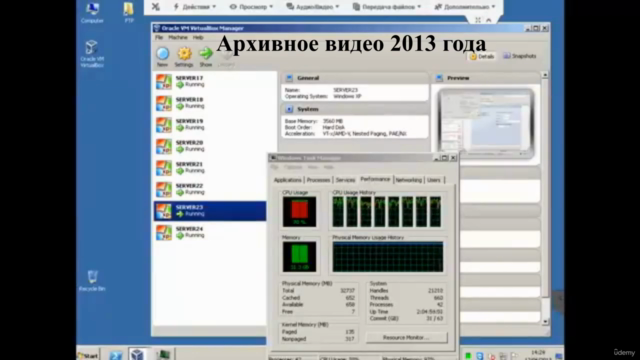Click the SERVER24 Windows XP icon
This screenshot has height=360, width=640.
pyautogui.click(x=164, y=233)
